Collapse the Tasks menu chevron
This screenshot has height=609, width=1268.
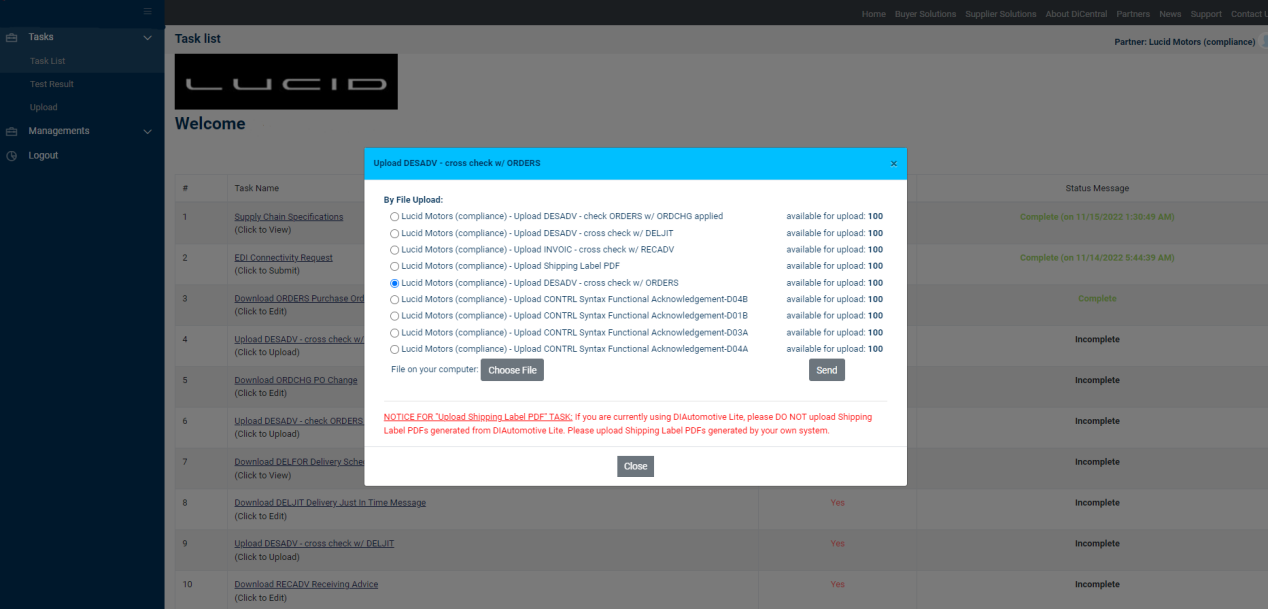click(148, 37)
